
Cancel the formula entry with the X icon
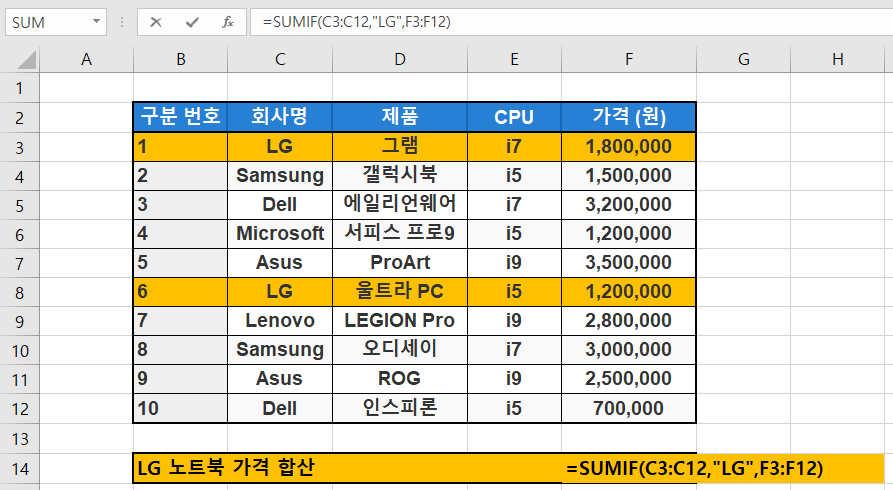pyautogui.click(x=155, y=22)
